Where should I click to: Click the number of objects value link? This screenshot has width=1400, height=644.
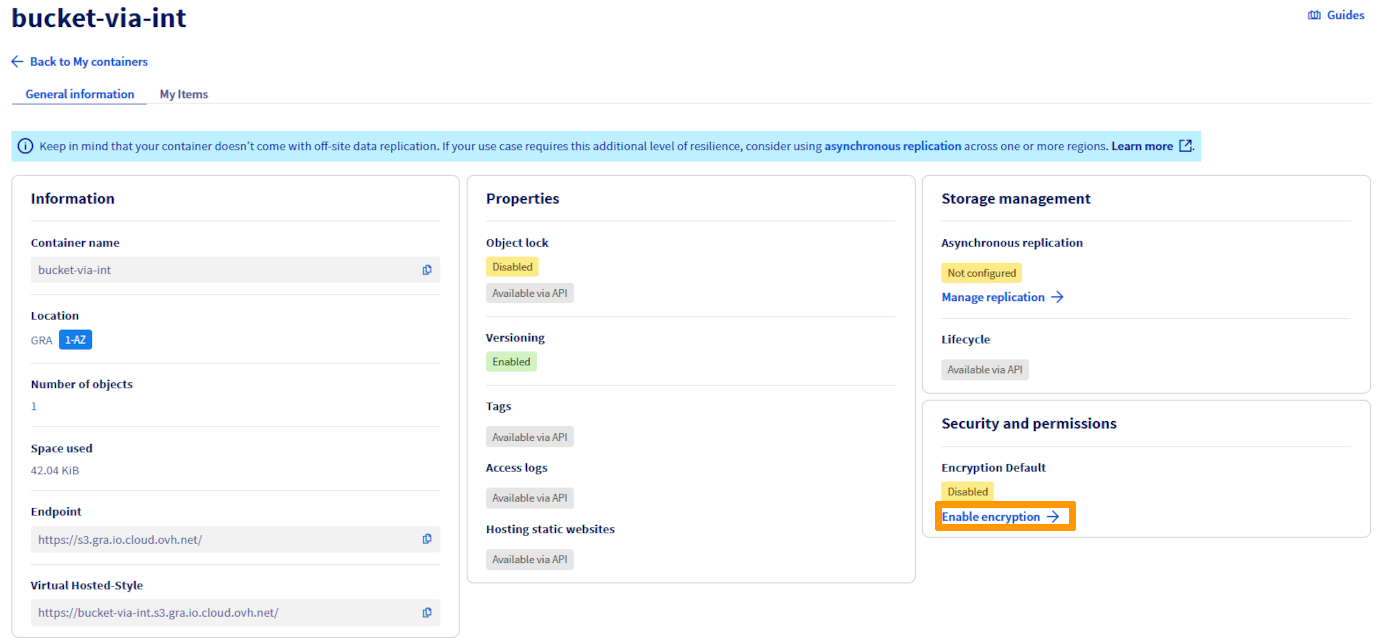click(x=33, y=406)
